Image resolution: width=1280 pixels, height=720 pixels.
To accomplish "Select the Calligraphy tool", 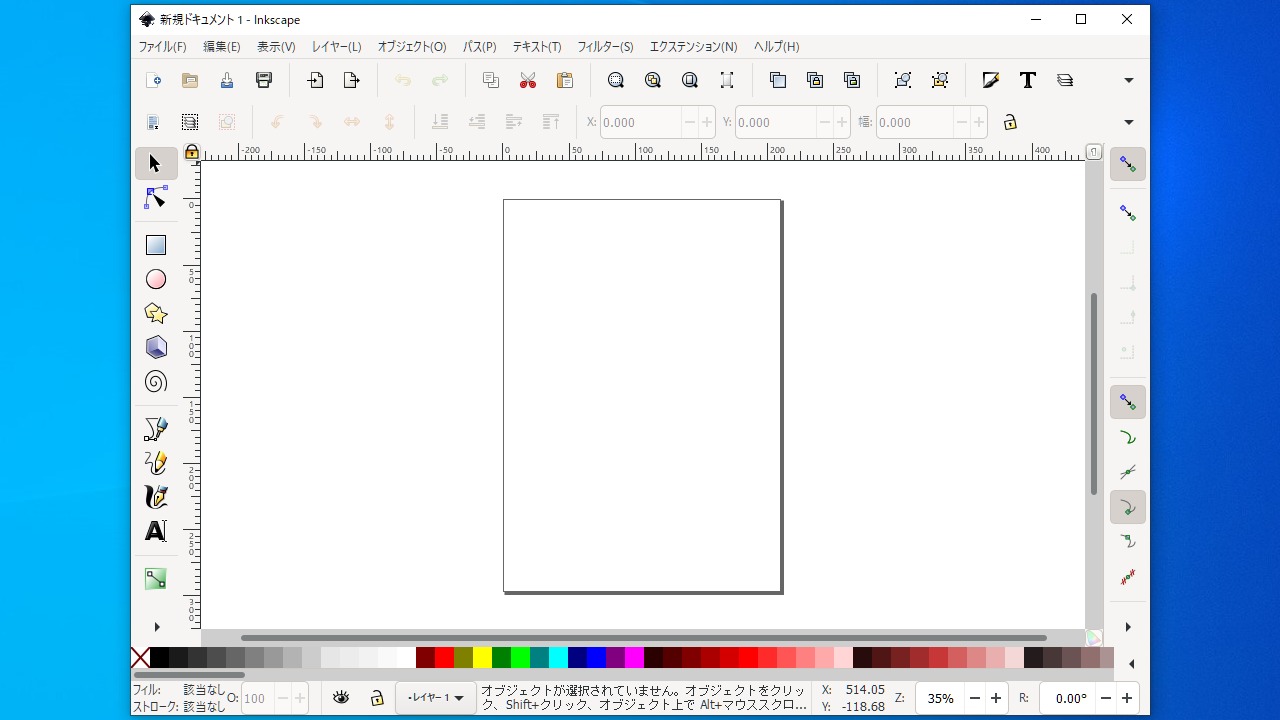I will point(155,497).
